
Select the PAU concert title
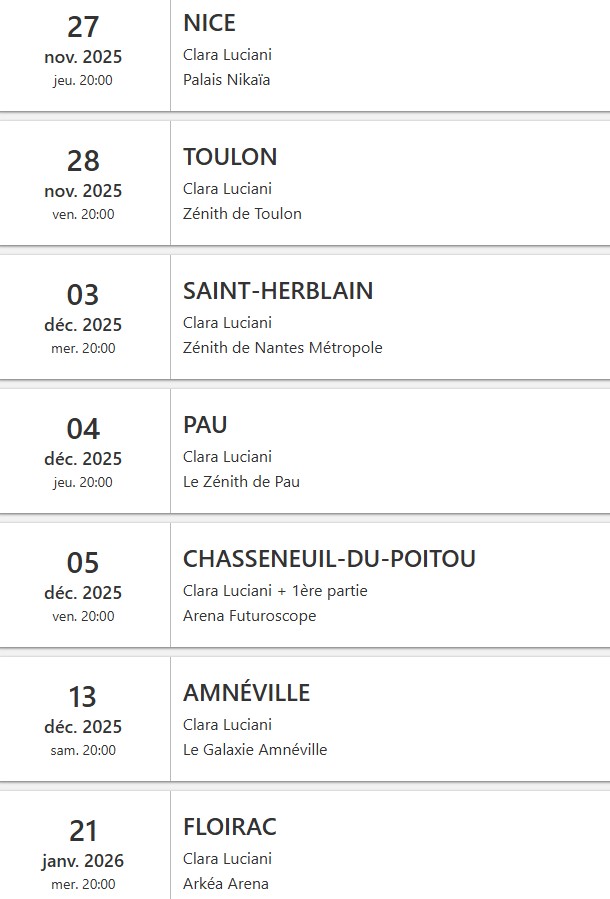(205, 425)
